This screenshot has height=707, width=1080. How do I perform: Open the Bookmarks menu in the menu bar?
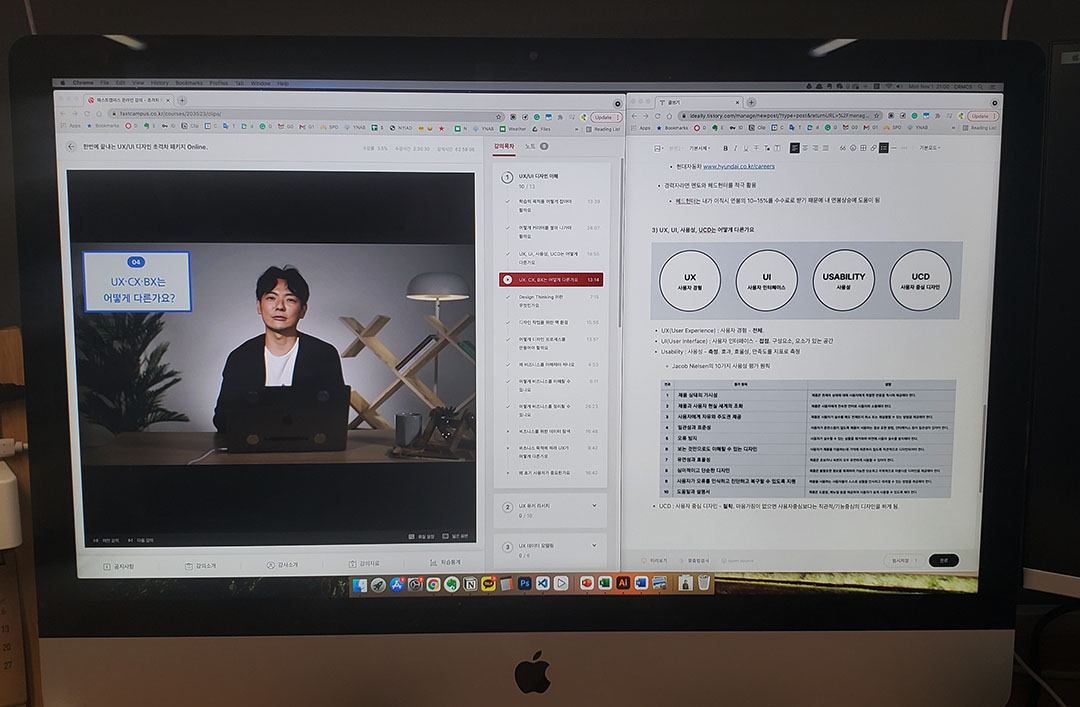[189, 83]
